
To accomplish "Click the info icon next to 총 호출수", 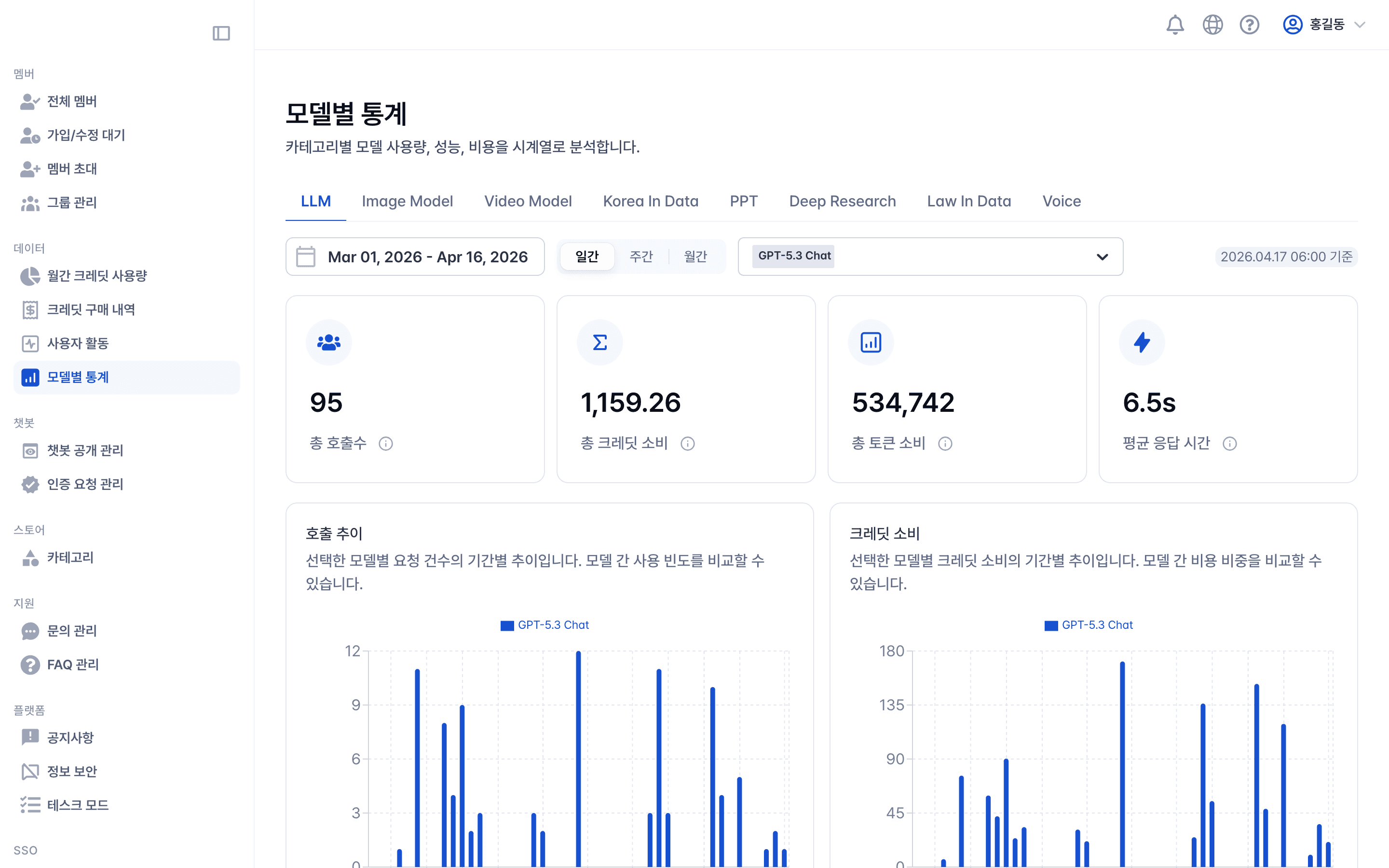I will click(386, 443).
